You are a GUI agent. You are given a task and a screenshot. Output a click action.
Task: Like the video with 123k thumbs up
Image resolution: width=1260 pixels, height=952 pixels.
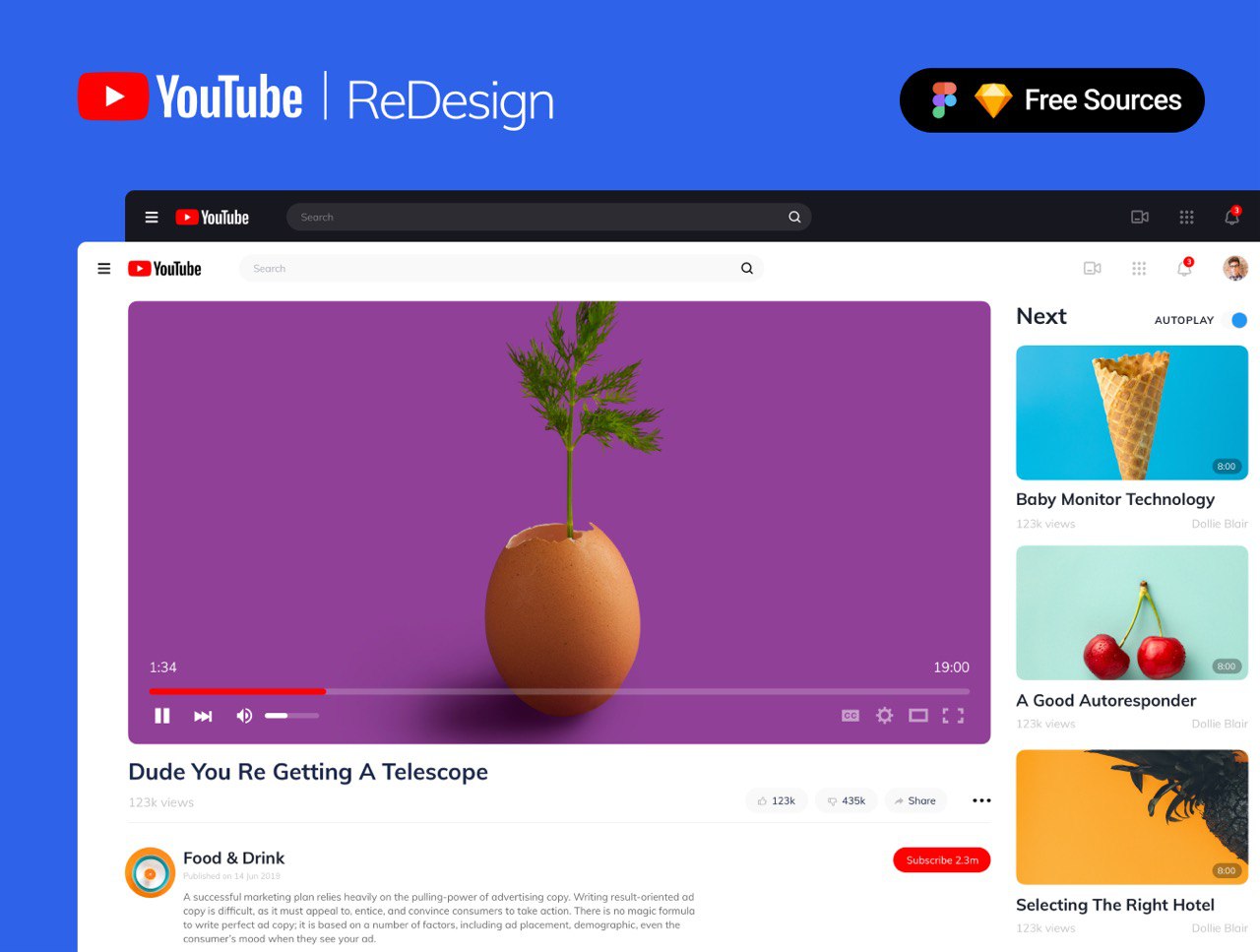point(776,801)
